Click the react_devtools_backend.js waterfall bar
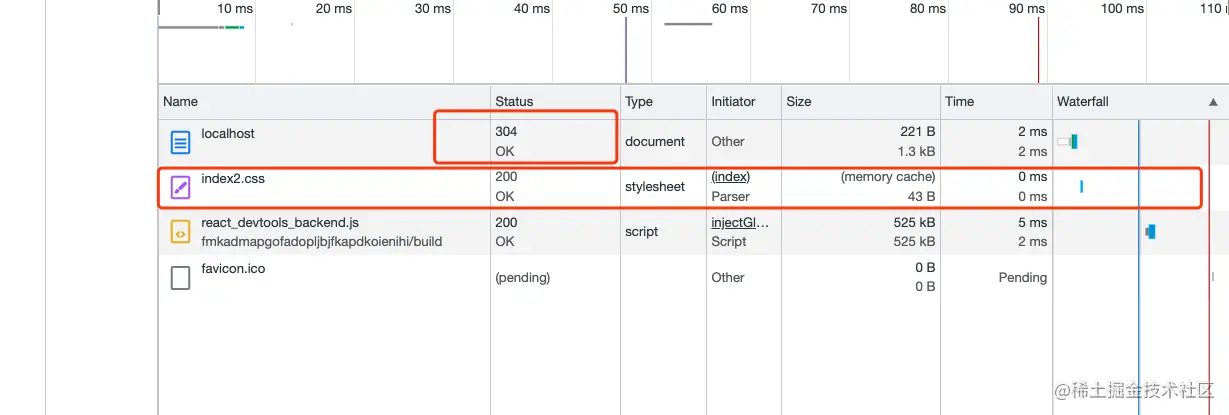Screen dimensions: 1229x415 [1150, 232]
